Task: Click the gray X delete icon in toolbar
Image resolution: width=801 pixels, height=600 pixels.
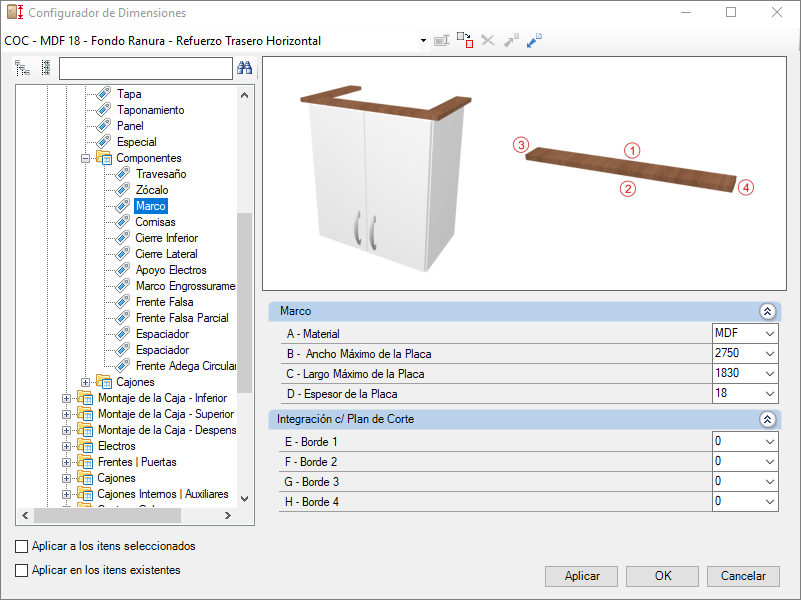Action: tap(488, 40)
